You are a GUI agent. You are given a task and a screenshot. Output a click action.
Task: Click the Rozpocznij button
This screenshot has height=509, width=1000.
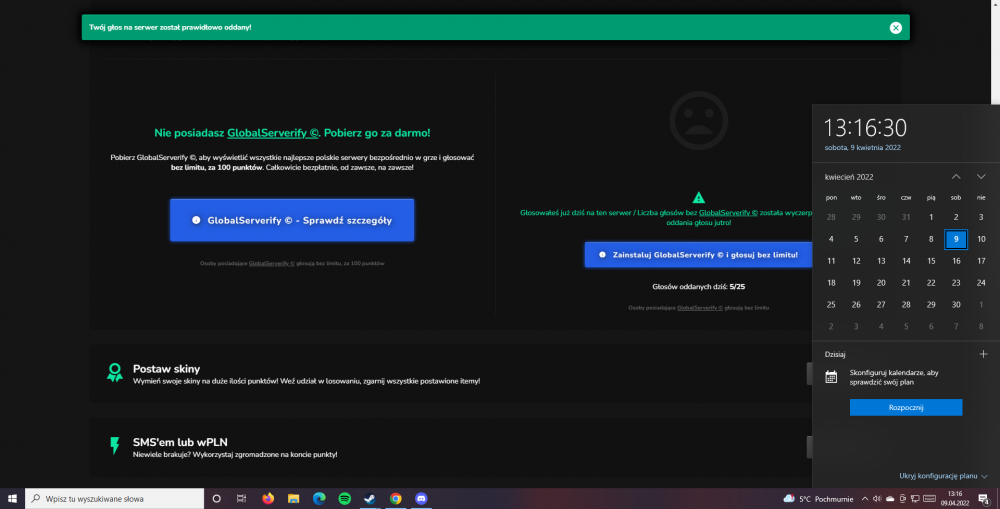click(906, 407)
